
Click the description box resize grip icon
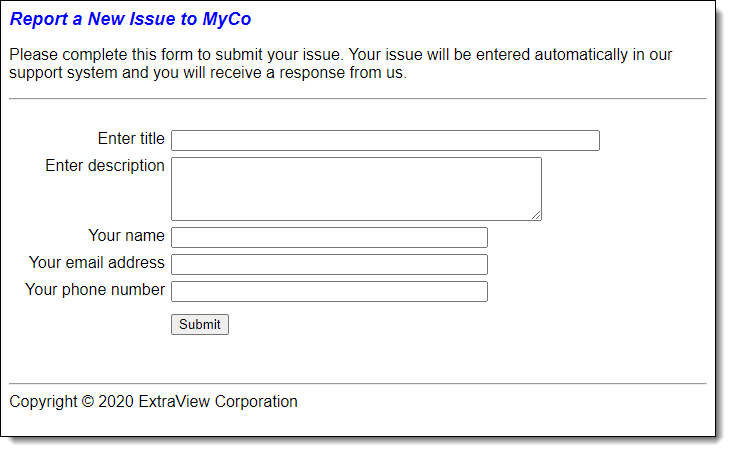pyautogui.click(x=536, y=215)
